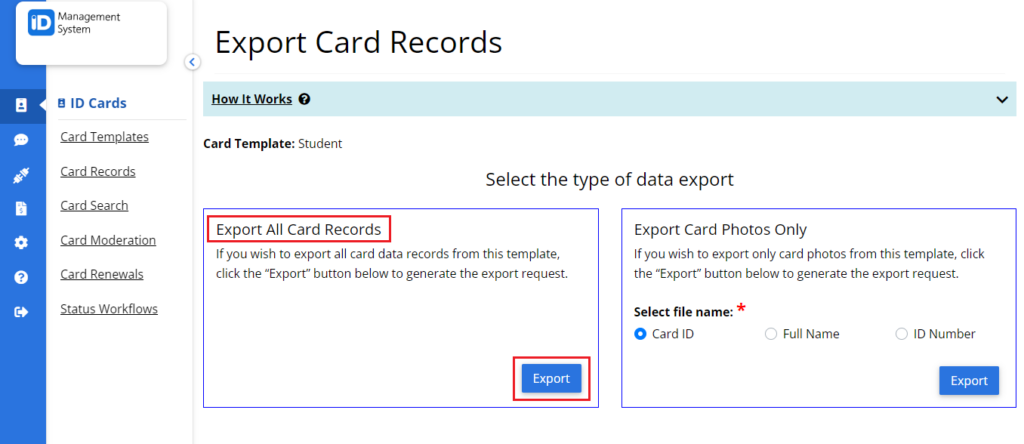Select the Full Name radio option
Image resolution: width=1024 pixels, height=444 pixels.
click(771, 334)
